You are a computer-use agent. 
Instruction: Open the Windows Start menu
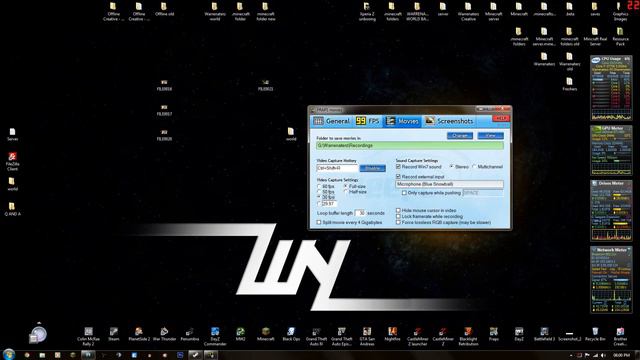coord(9,354)
